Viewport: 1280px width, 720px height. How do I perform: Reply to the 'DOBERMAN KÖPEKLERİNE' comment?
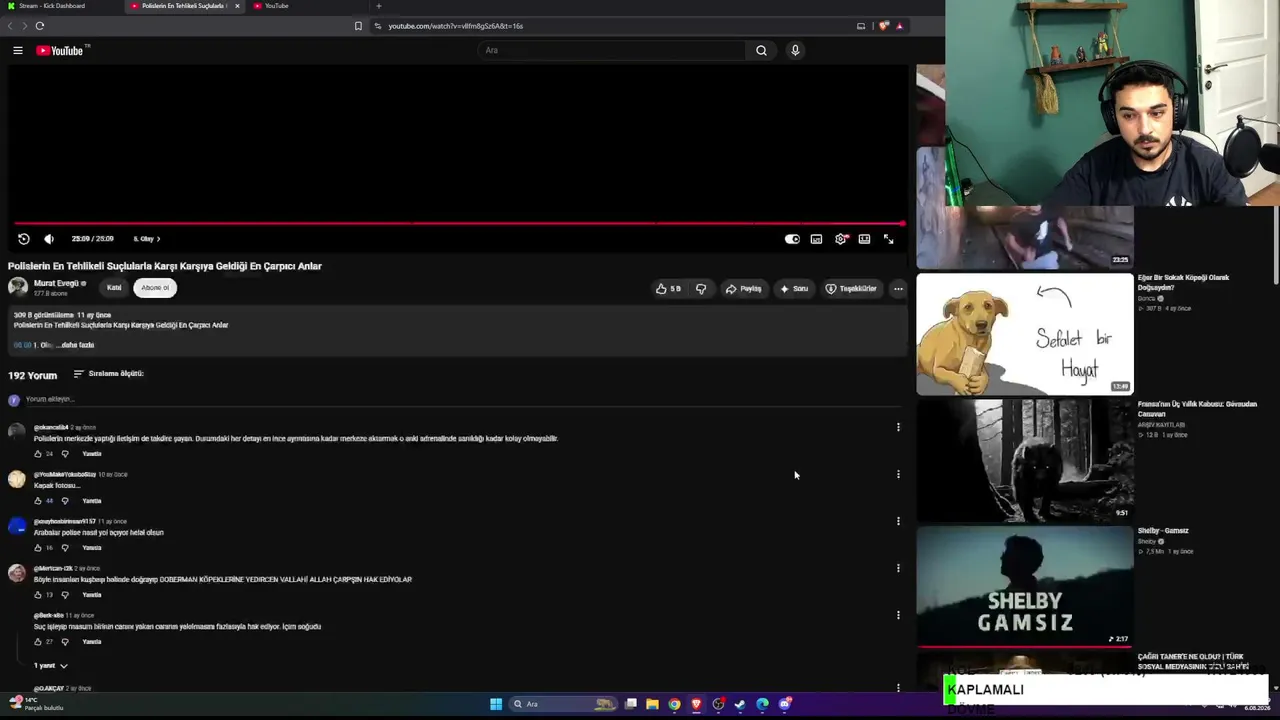click(x=92, y=595)
